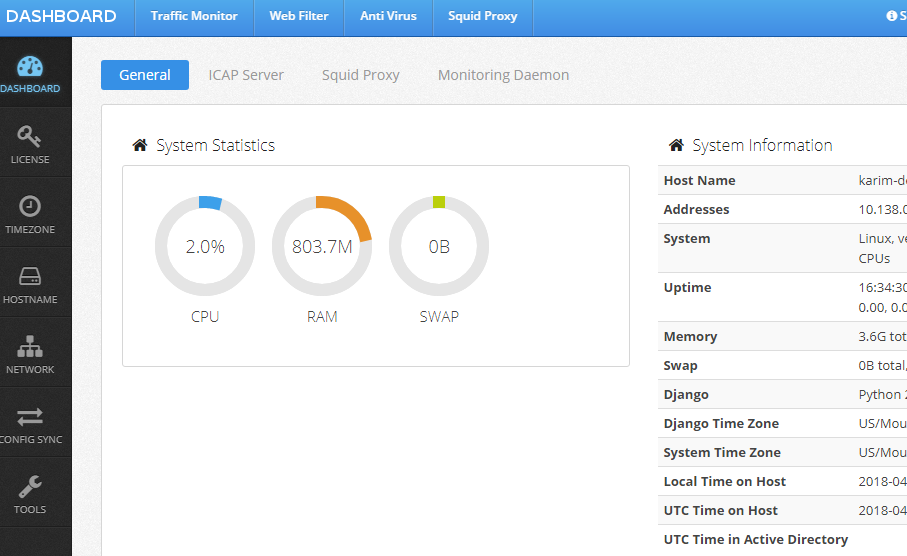
Task: Click the Addresses row label
Action: coord(696,209)
